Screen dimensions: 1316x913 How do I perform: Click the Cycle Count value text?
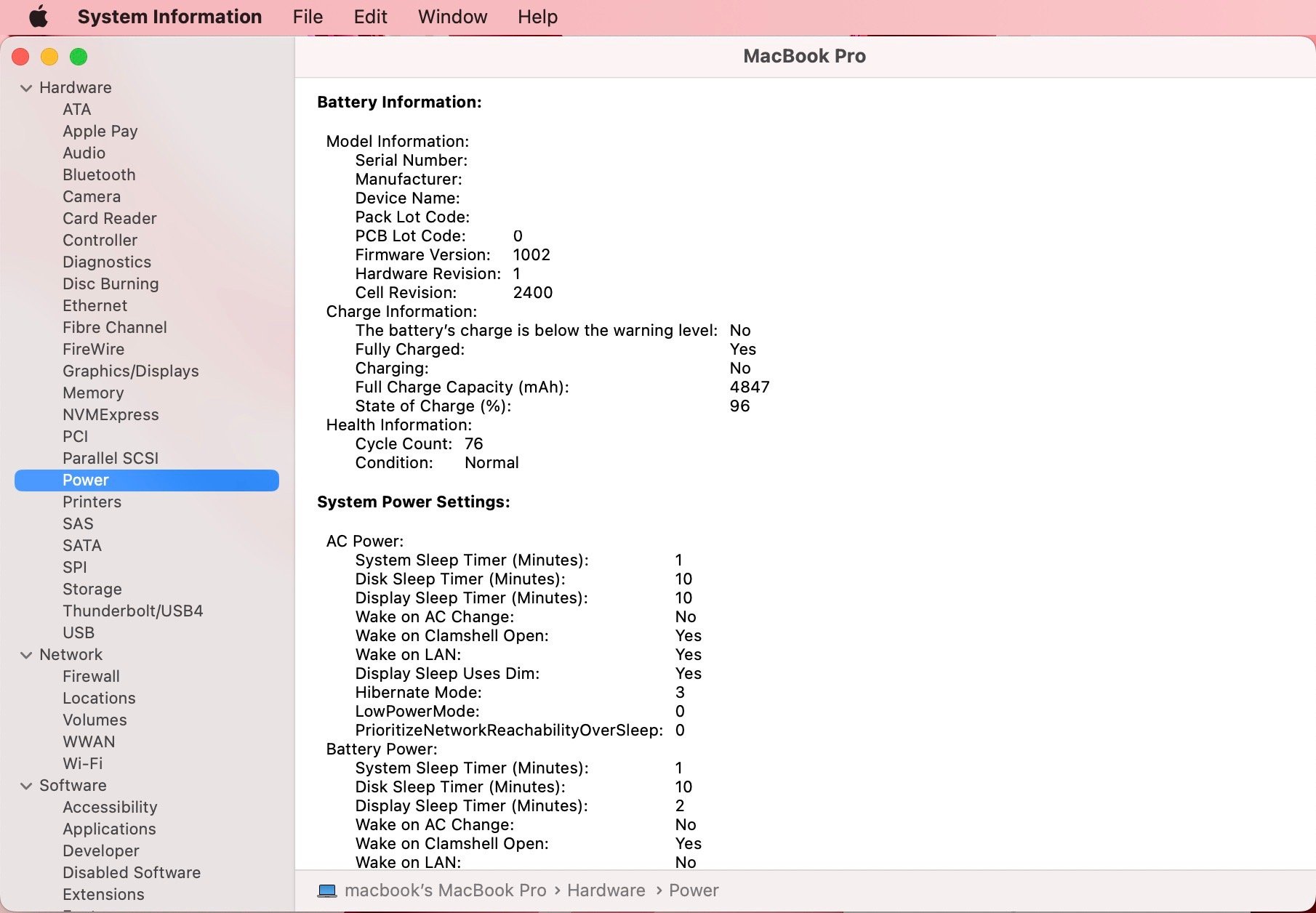(473, 444)
